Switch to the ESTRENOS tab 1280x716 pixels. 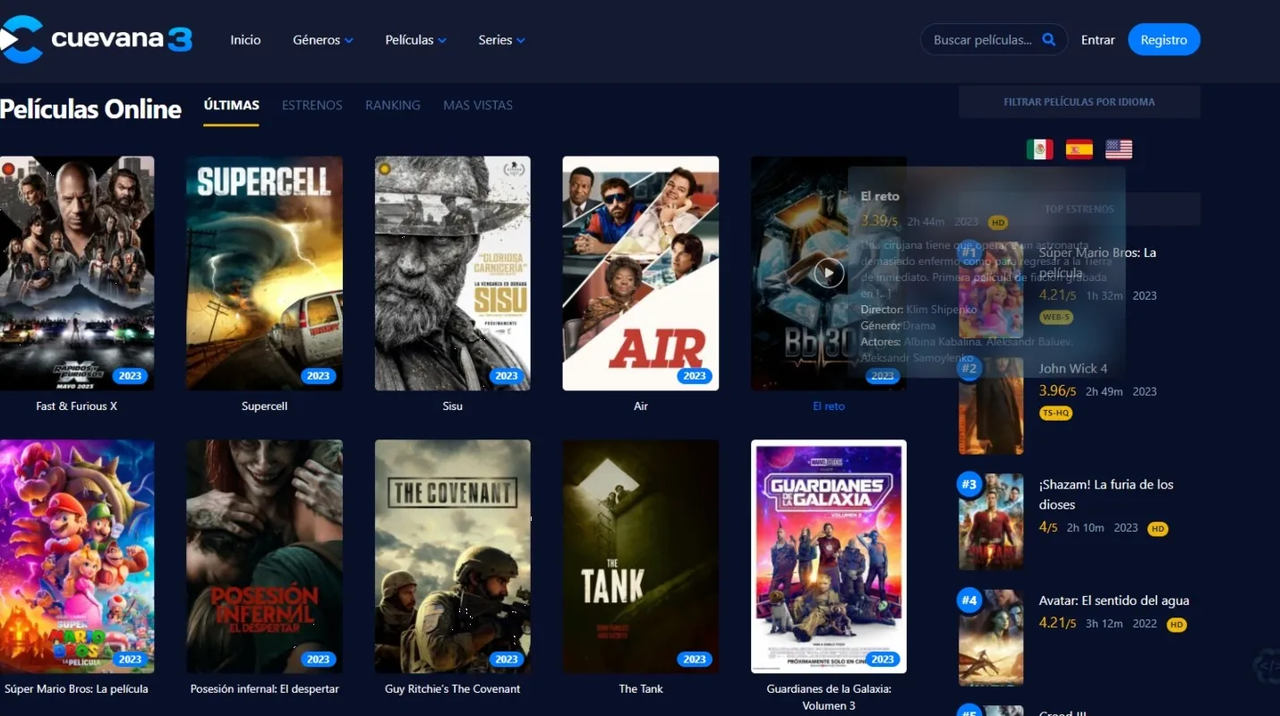(x=312, y=105)
